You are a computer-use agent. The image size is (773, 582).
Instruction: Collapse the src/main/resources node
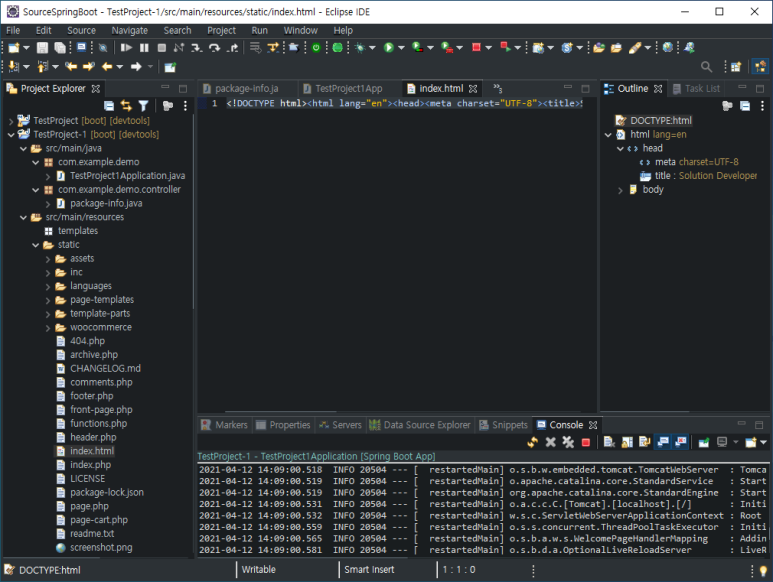23,217
